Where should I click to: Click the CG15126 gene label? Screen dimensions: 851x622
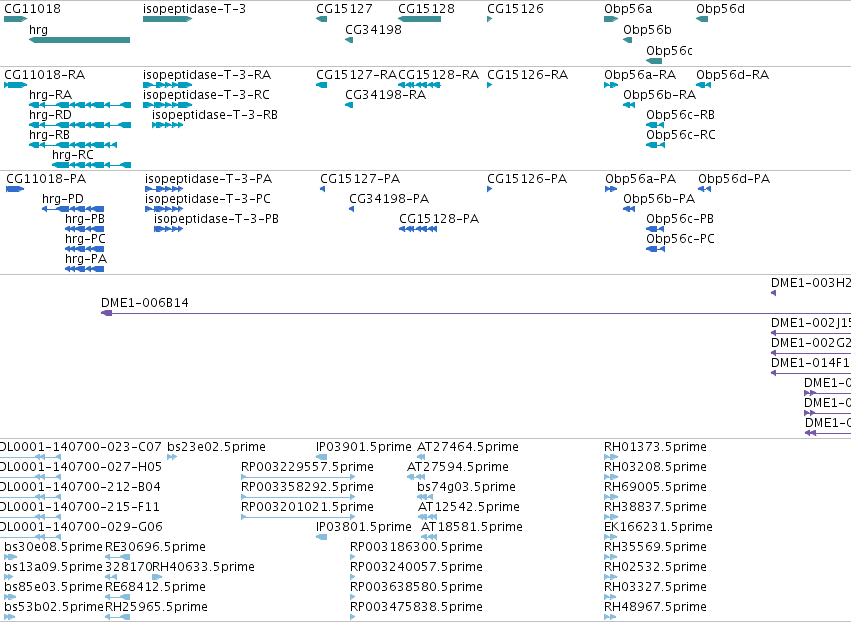tap(516, 9)
